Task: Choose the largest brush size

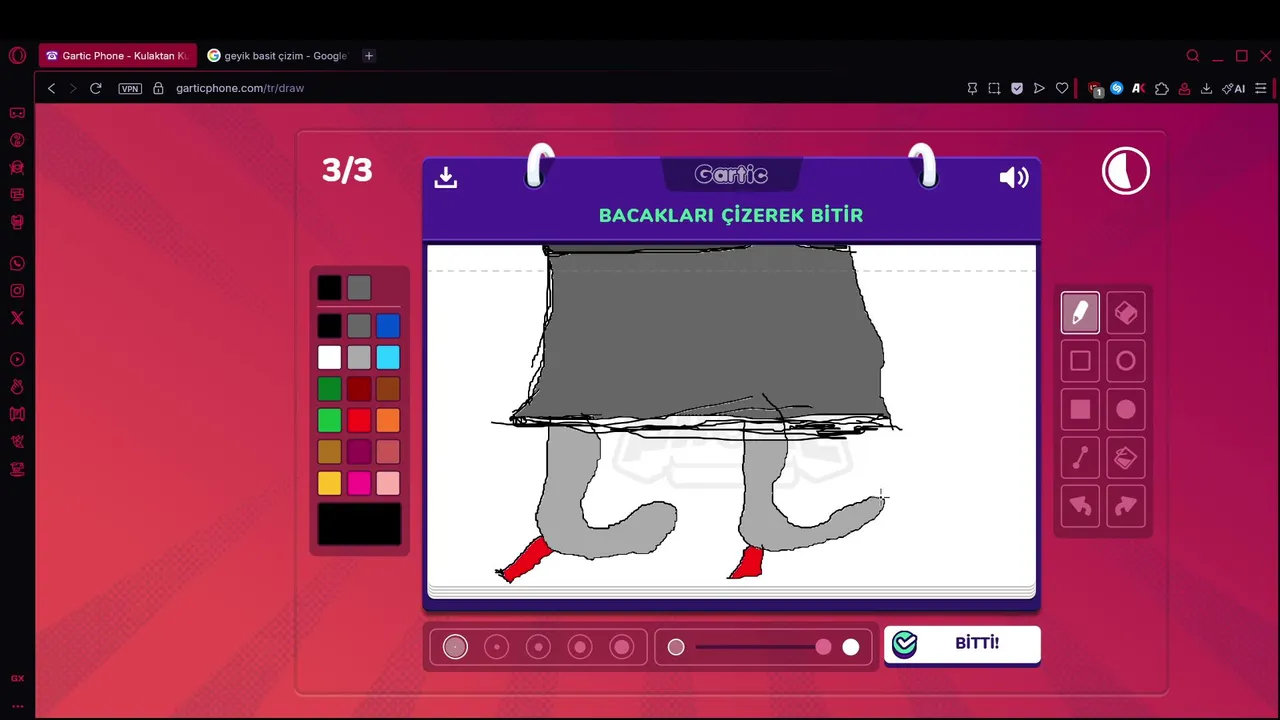Action: (x=622, y=647)
